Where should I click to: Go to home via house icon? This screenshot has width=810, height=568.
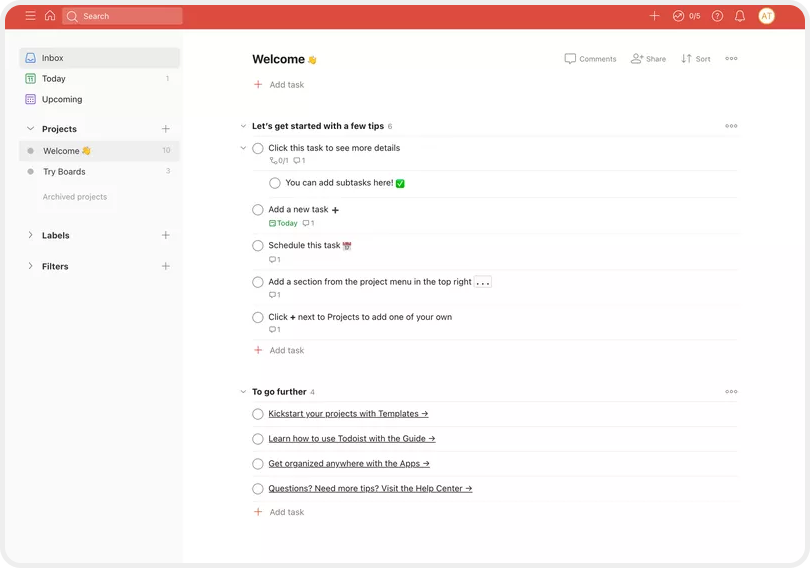(50, 15)
